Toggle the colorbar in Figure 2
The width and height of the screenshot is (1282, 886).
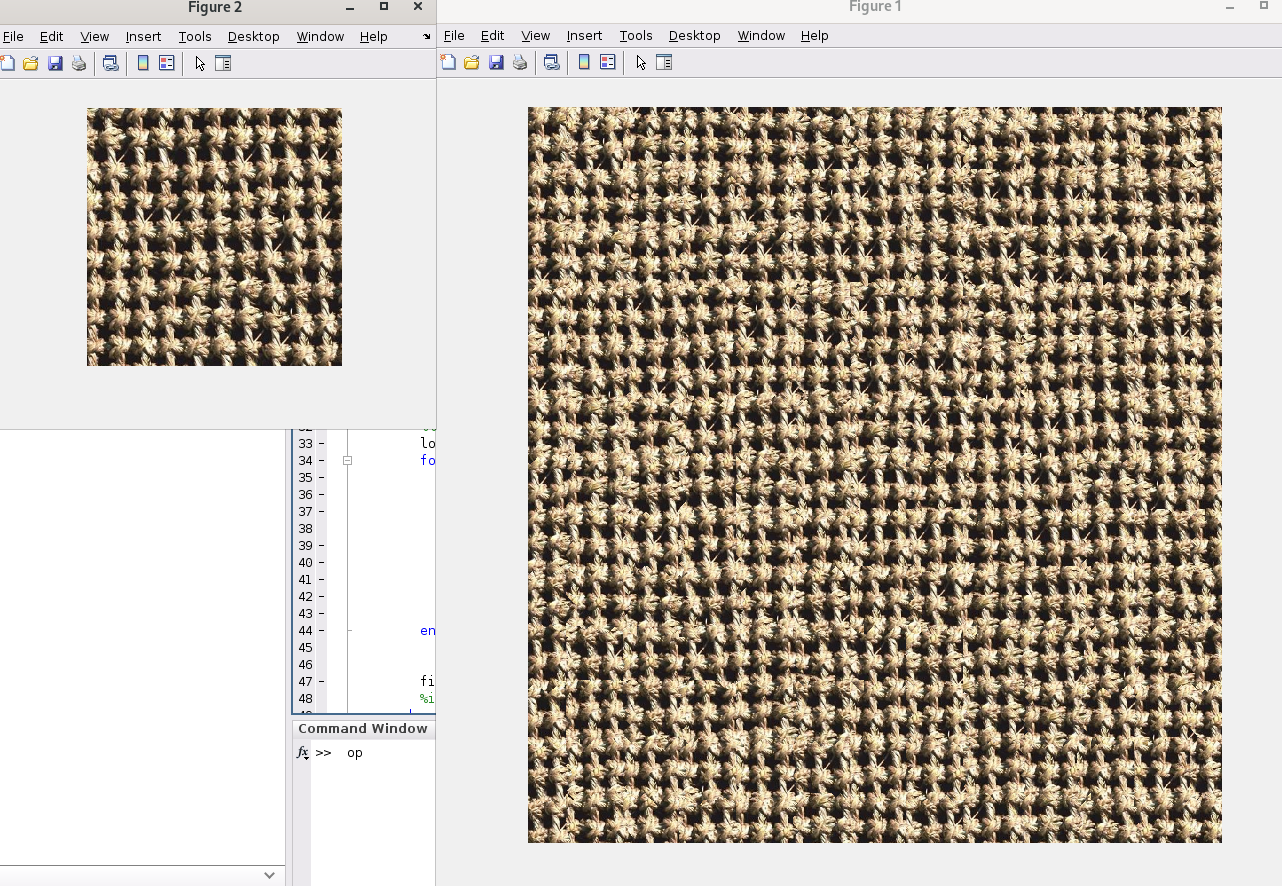click(143, 62)
